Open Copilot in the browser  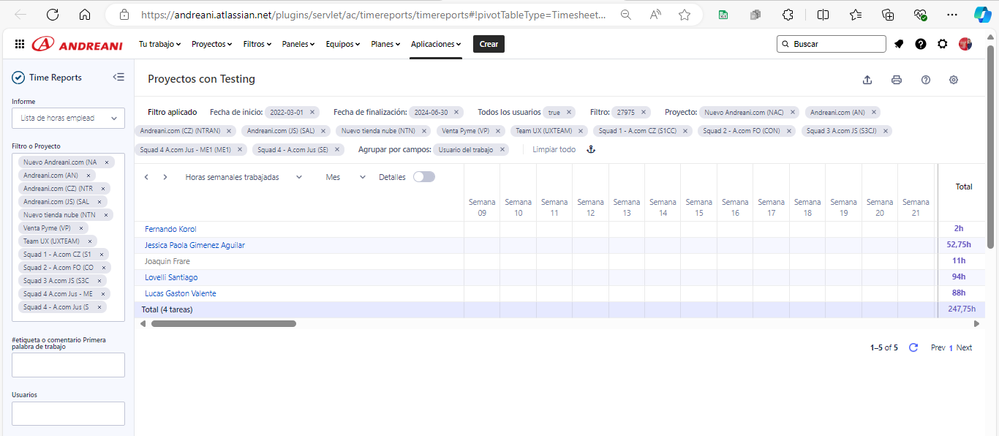point(981,15)
